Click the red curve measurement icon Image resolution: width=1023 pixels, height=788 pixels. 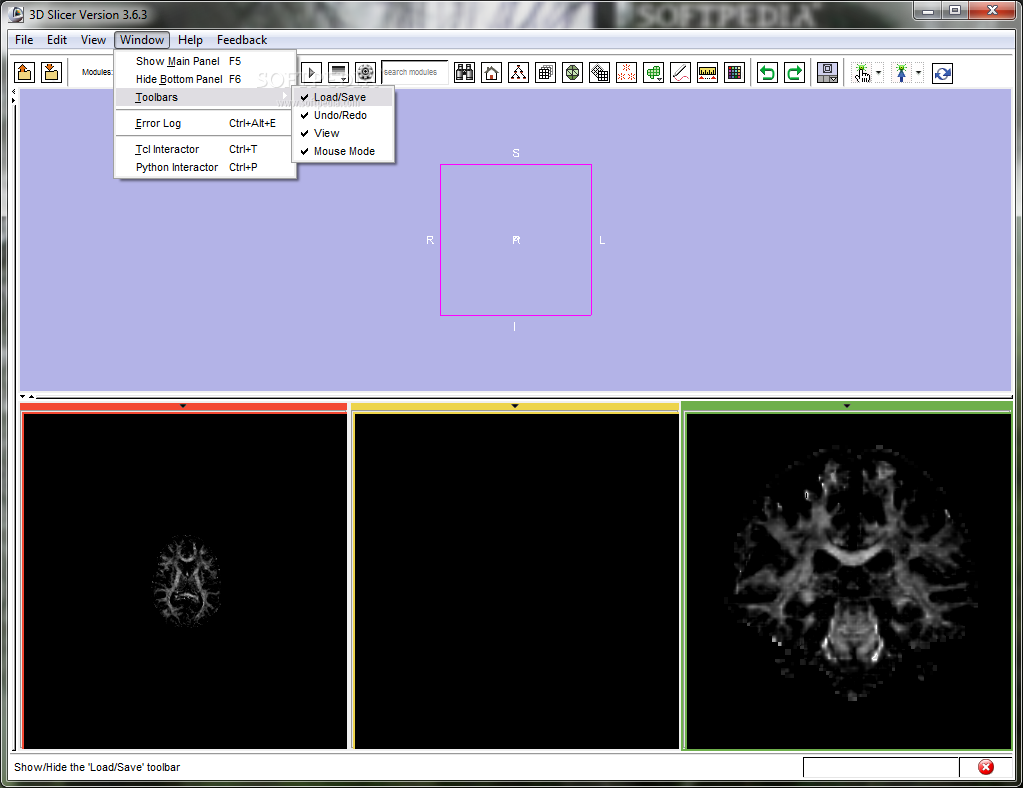[680, 72]
